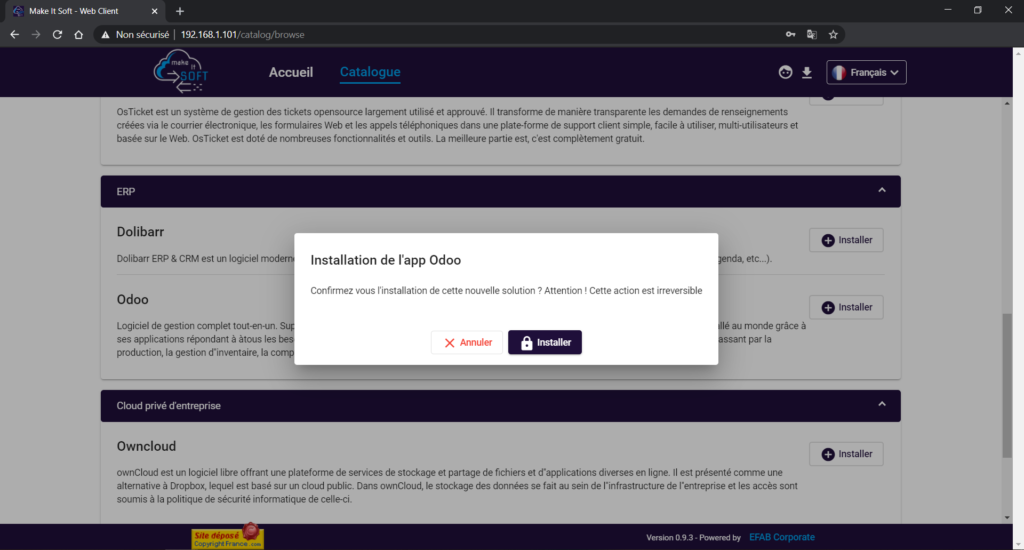1024x550 pixels.
Task: Click the inner scrollbar down arrow
Action: pos(1006,517)
